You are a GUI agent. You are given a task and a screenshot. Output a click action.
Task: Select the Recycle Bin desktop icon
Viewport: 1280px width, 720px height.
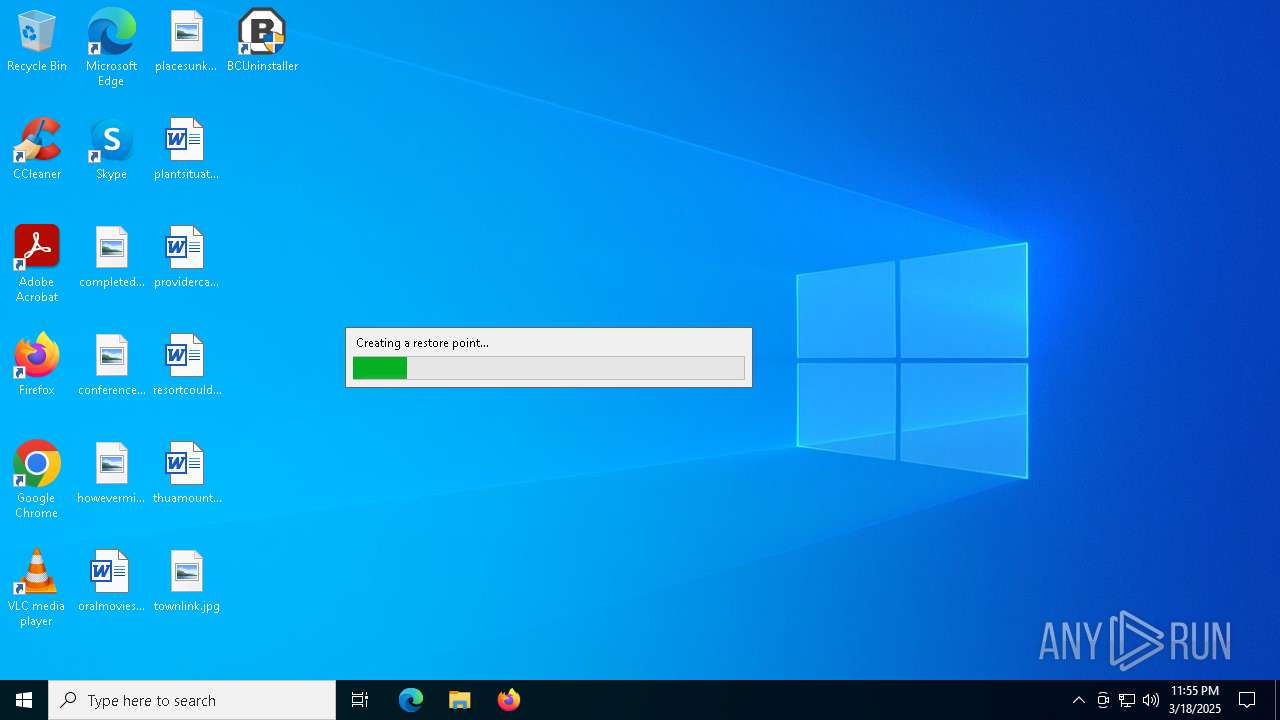[37, 42]
